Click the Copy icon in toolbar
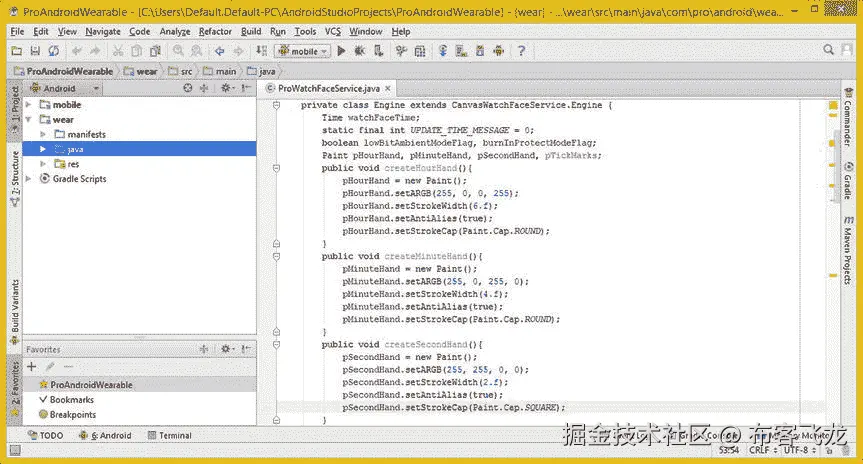Image resolution: width=863 pixels, height=464 pixels. click(136, 51)
